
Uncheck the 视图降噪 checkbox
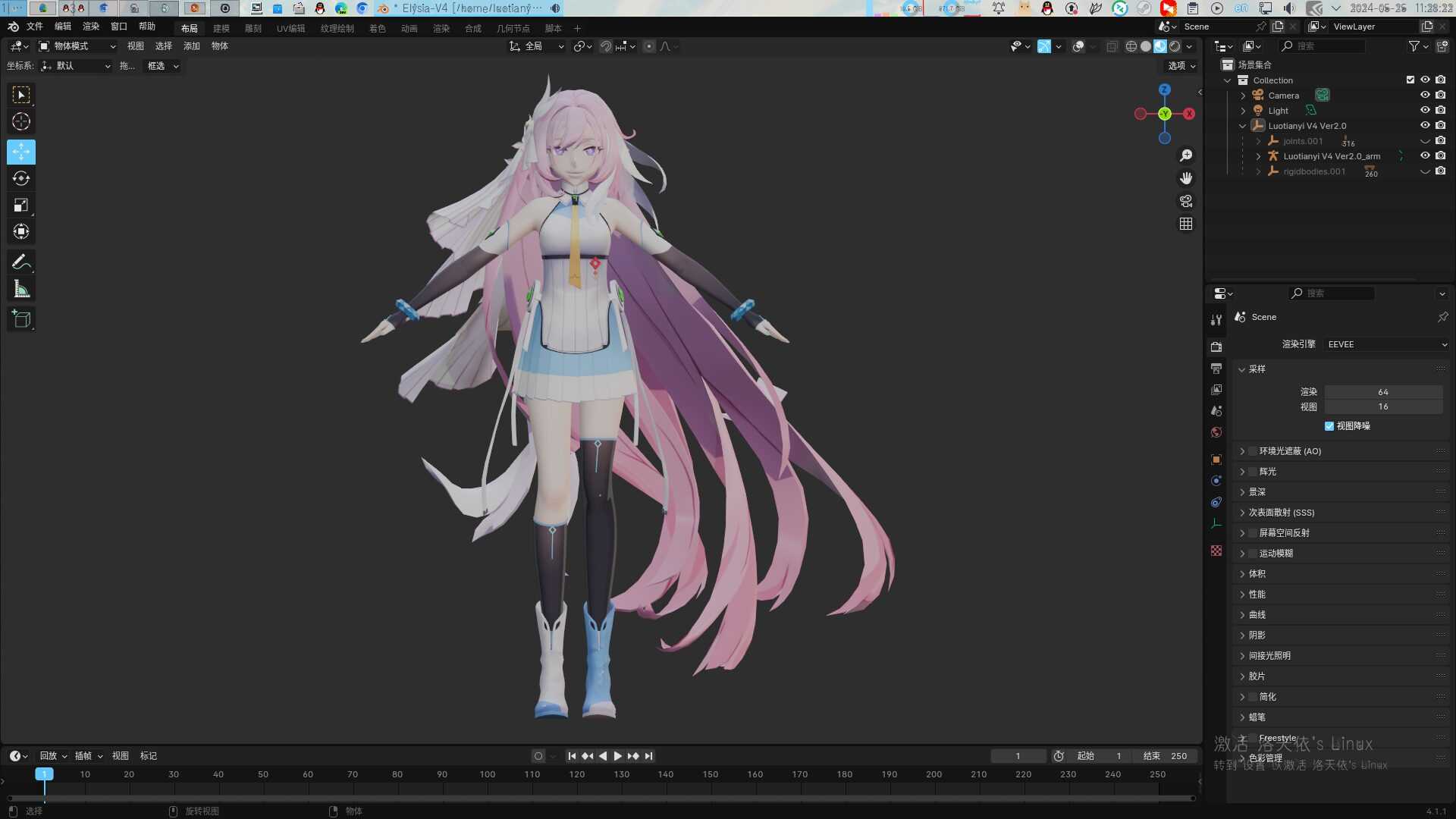(x=1329, y=426)
